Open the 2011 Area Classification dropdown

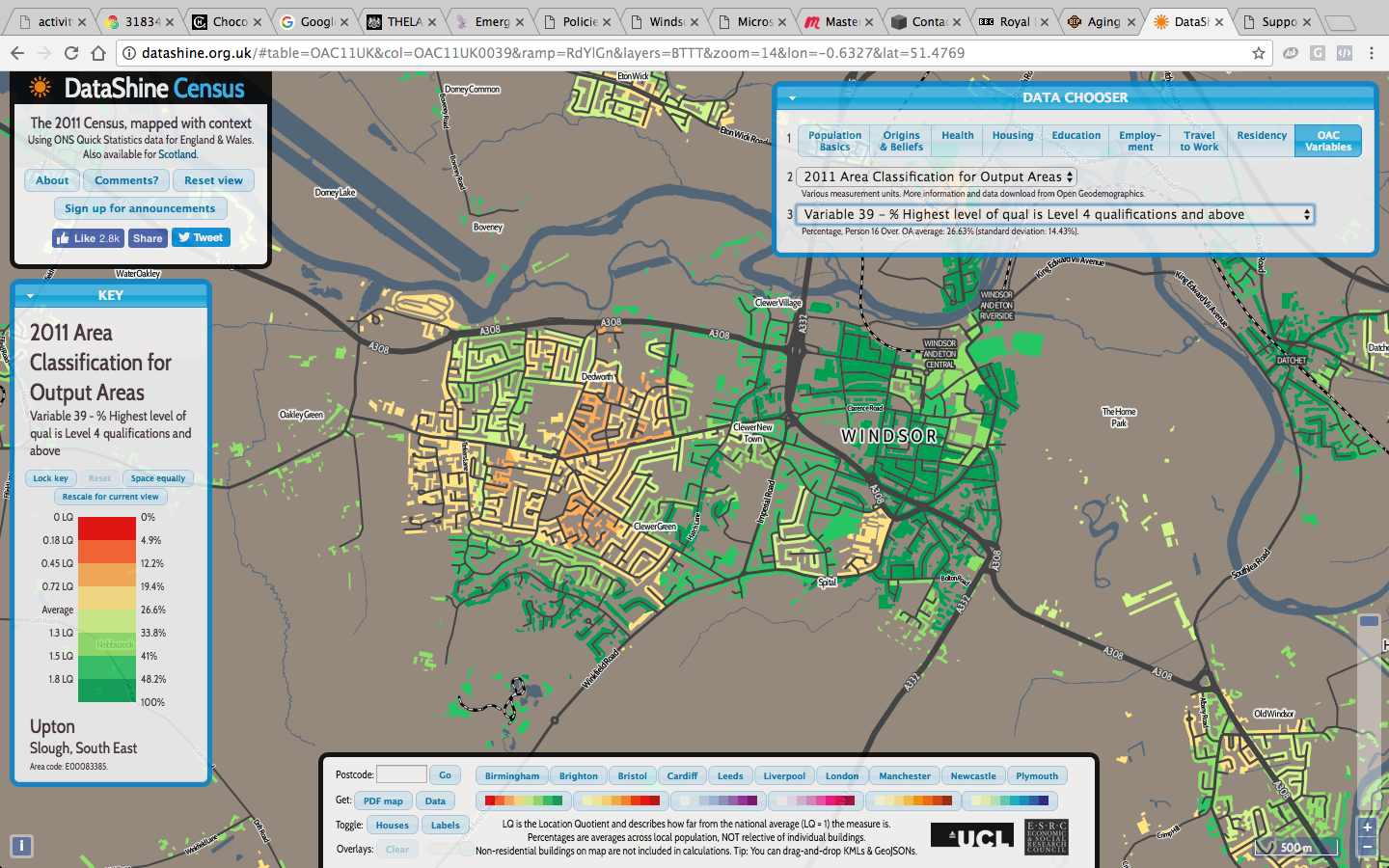coord(936,176)
